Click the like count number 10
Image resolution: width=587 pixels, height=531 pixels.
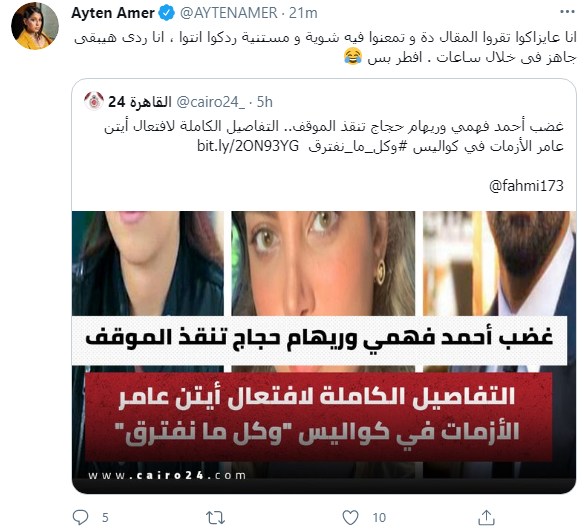coord(379,518)
